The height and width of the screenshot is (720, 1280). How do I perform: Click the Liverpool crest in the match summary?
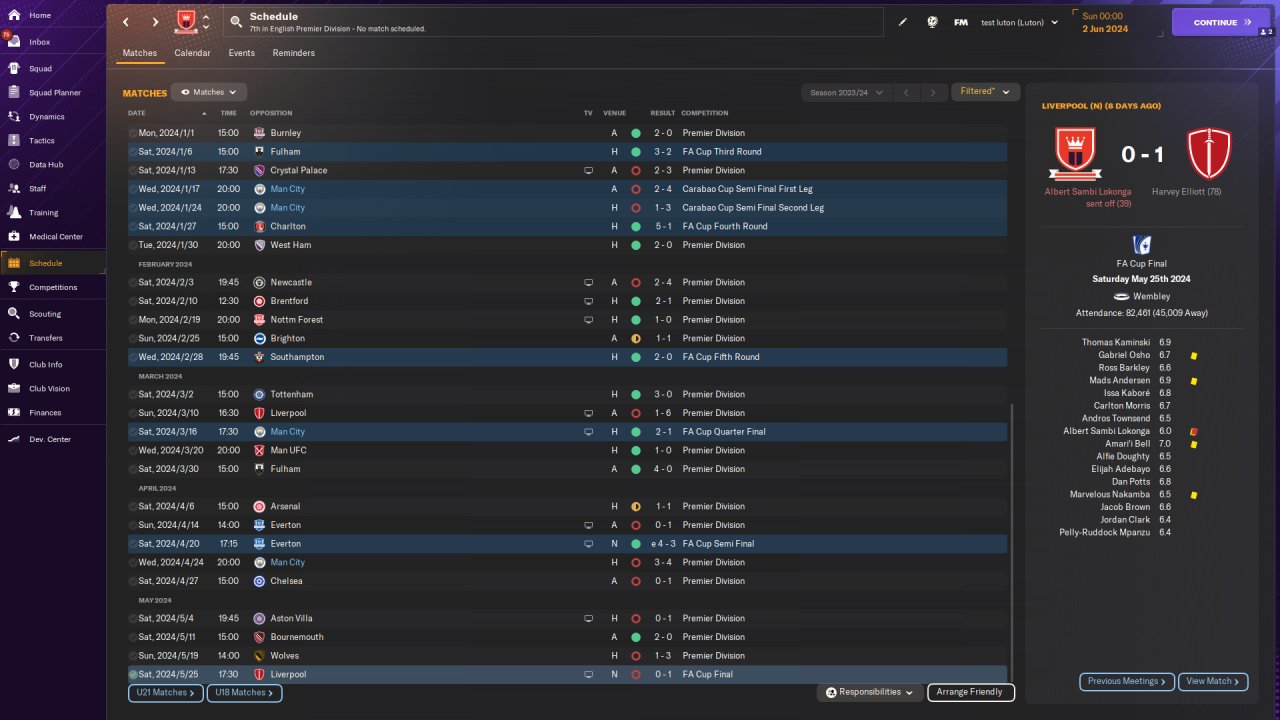[1209, 154]
